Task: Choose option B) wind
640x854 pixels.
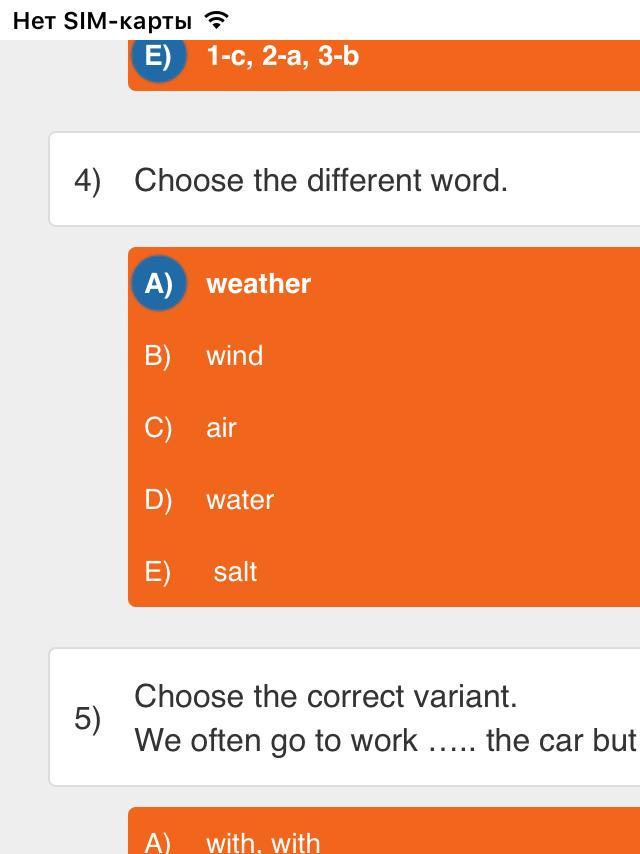Action: click(234, 356)
